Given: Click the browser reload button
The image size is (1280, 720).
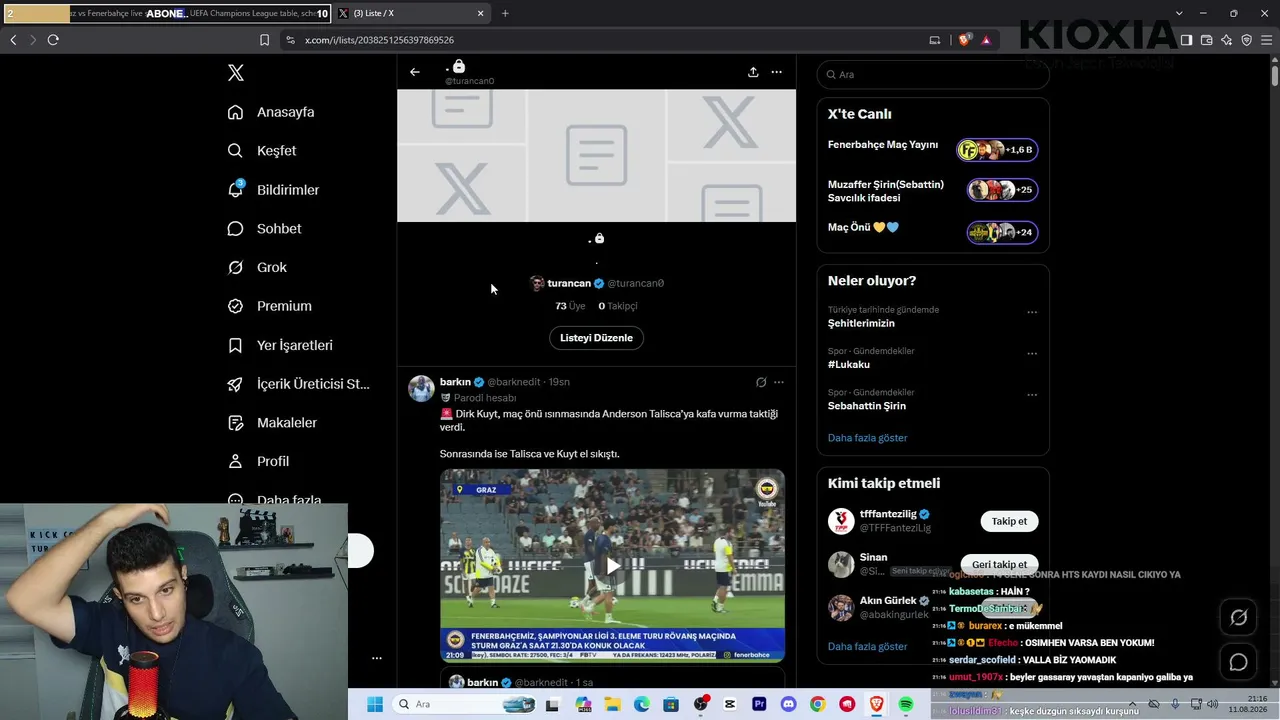Looking at the screenshot, I should 53,40.
